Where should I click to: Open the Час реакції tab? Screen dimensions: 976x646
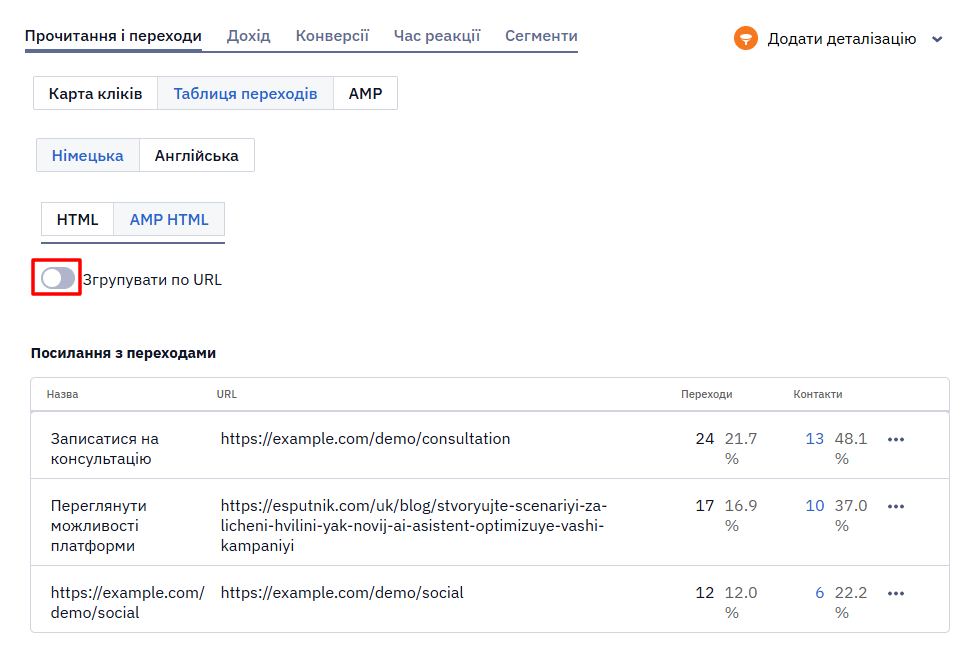(436, 36)
